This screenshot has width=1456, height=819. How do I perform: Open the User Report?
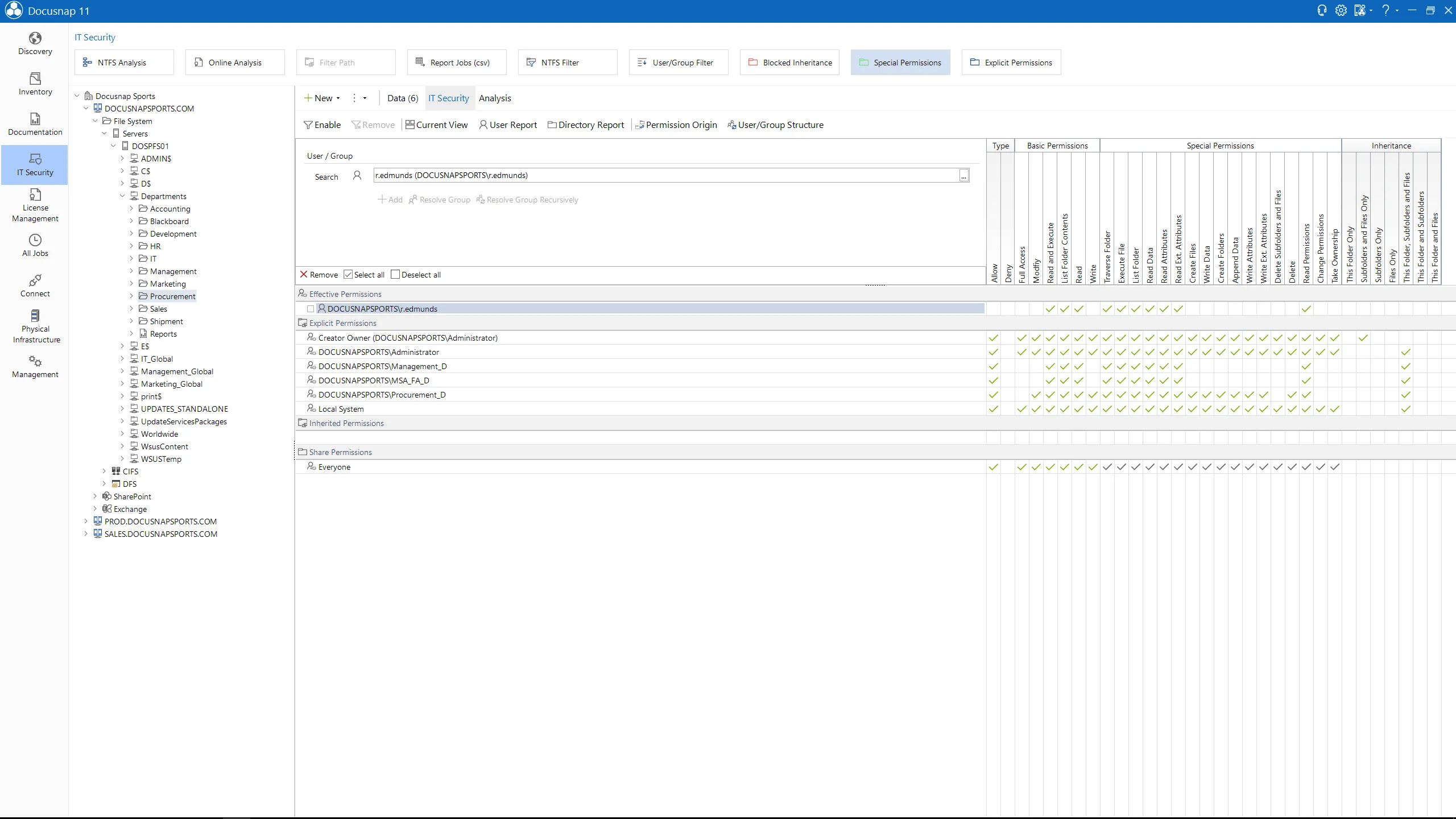(508, 125)
